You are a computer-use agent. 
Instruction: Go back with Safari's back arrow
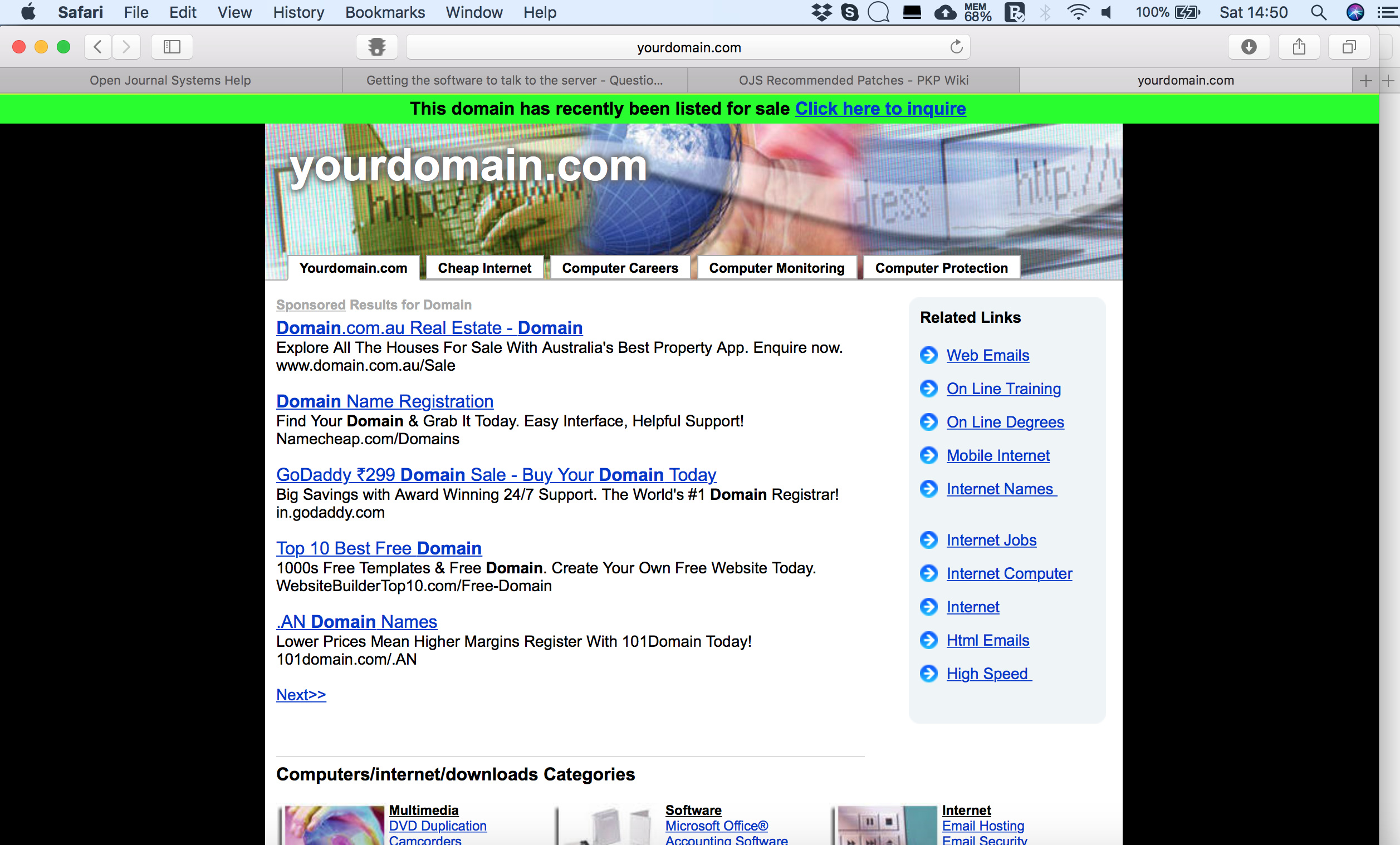97,47
